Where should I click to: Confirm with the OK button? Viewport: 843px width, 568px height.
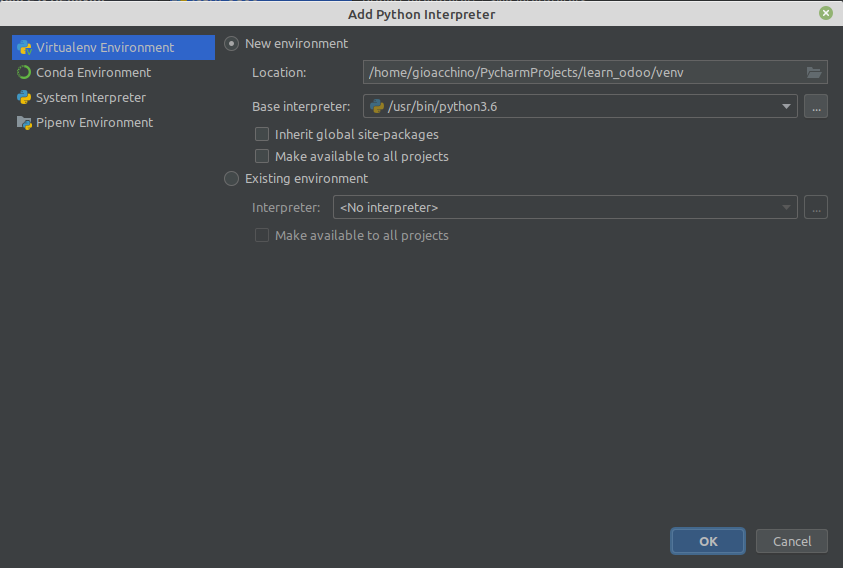(708, 541)
